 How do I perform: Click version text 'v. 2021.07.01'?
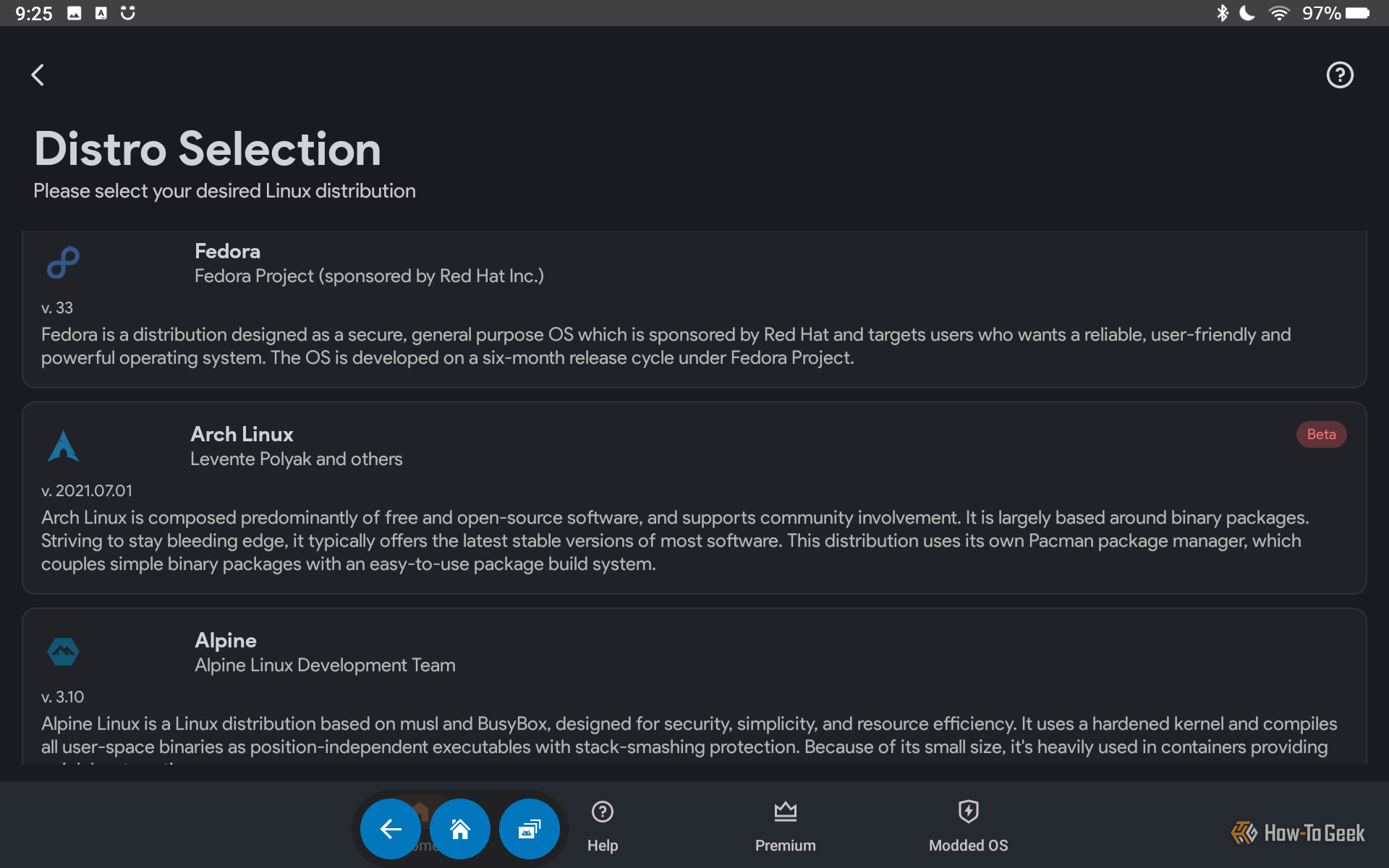[x=87, y=490]
